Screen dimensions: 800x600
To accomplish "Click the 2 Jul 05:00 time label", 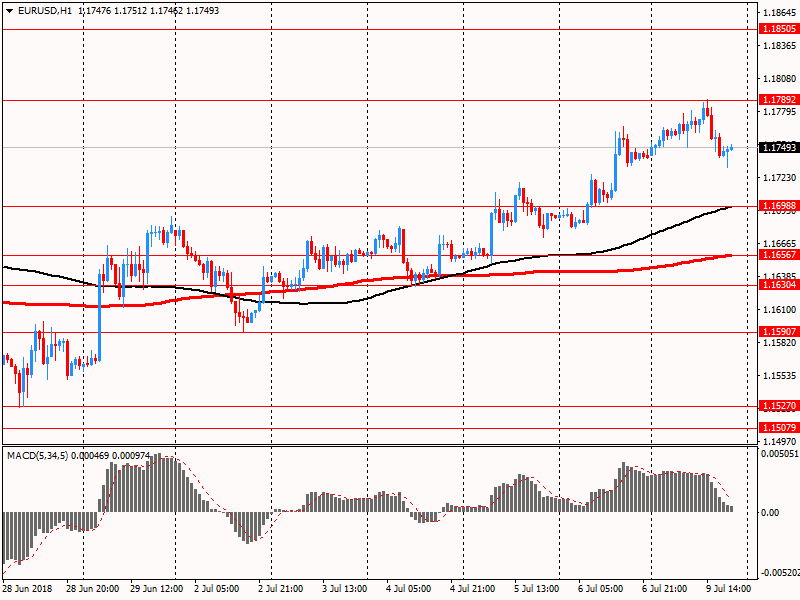I will [x=216, y=588].
